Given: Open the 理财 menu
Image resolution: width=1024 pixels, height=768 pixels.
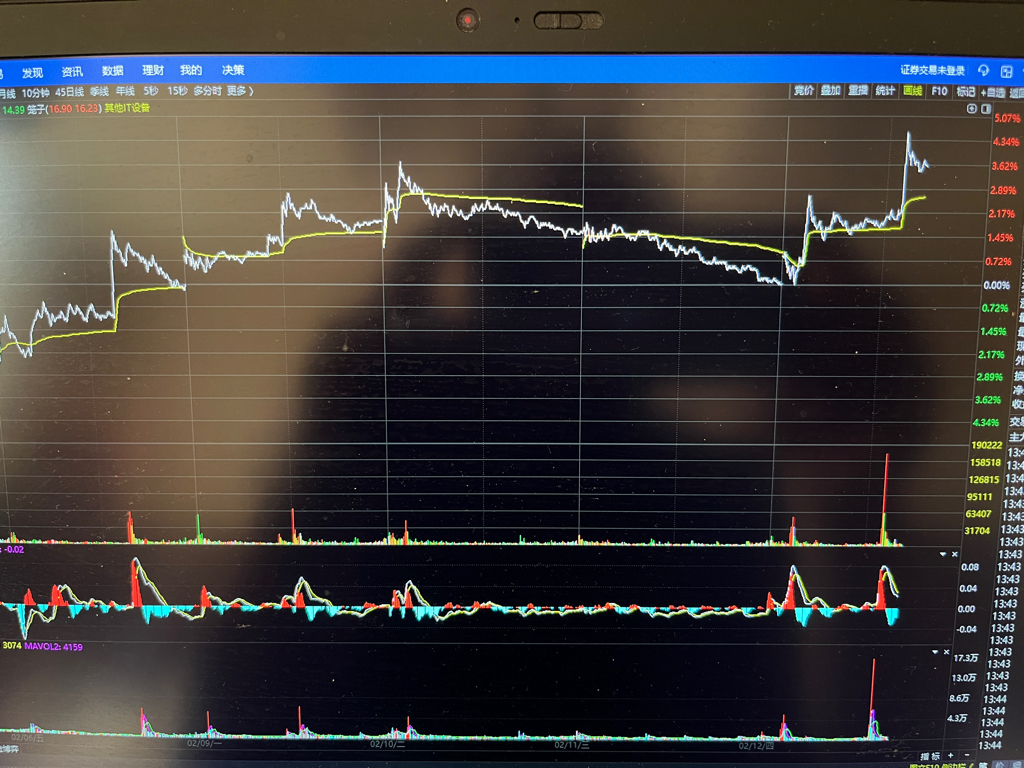Looking at the screenshot, I should [153, 70].
